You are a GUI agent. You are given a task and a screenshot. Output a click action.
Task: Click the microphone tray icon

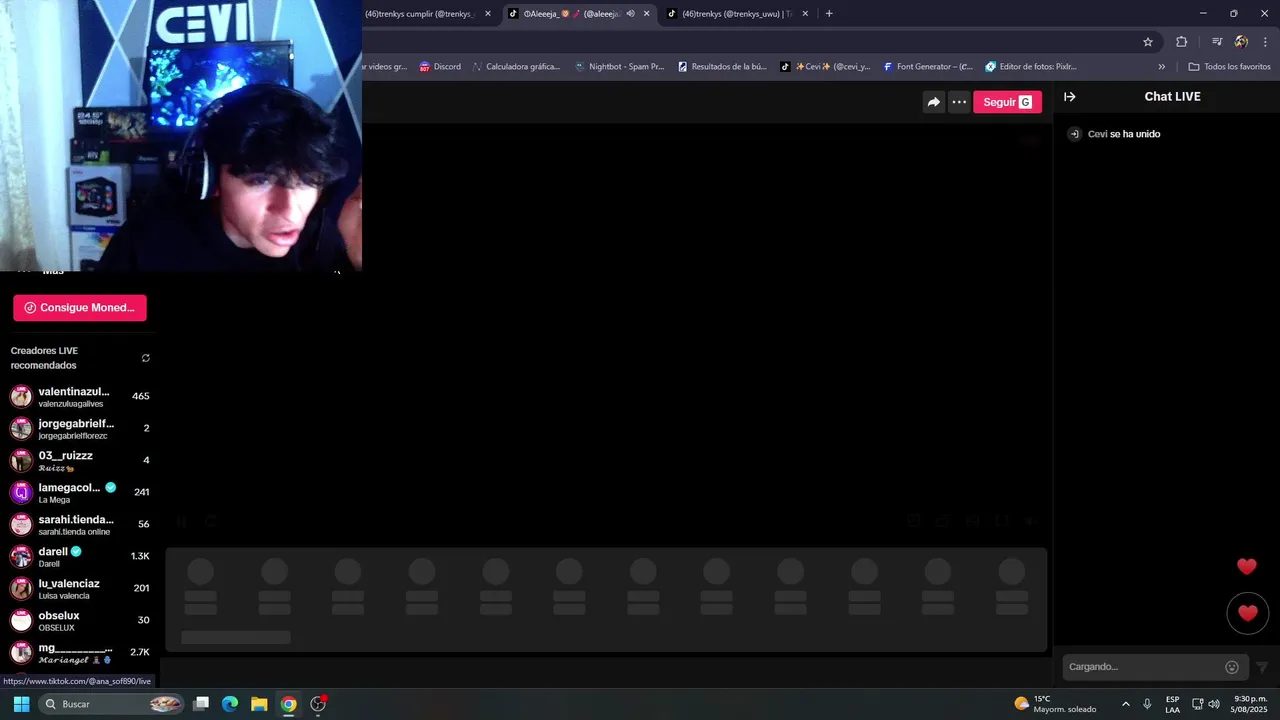pyautogui.click(x=1147, y=704)
